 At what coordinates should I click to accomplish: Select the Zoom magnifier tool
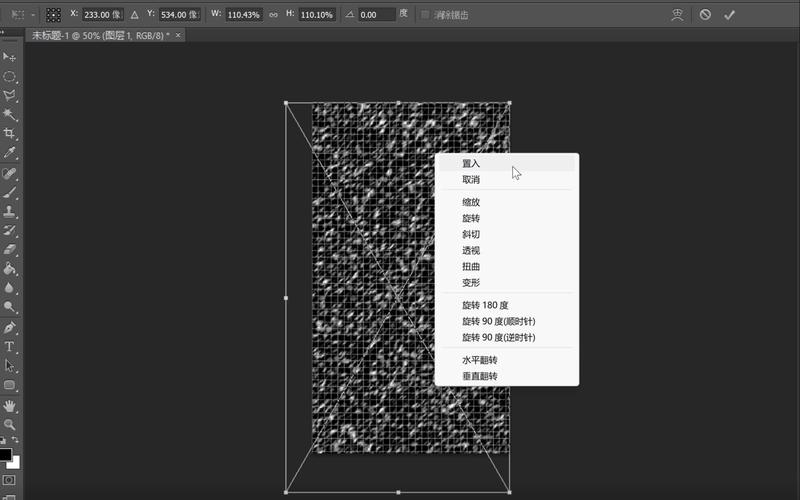pos(9,424)
